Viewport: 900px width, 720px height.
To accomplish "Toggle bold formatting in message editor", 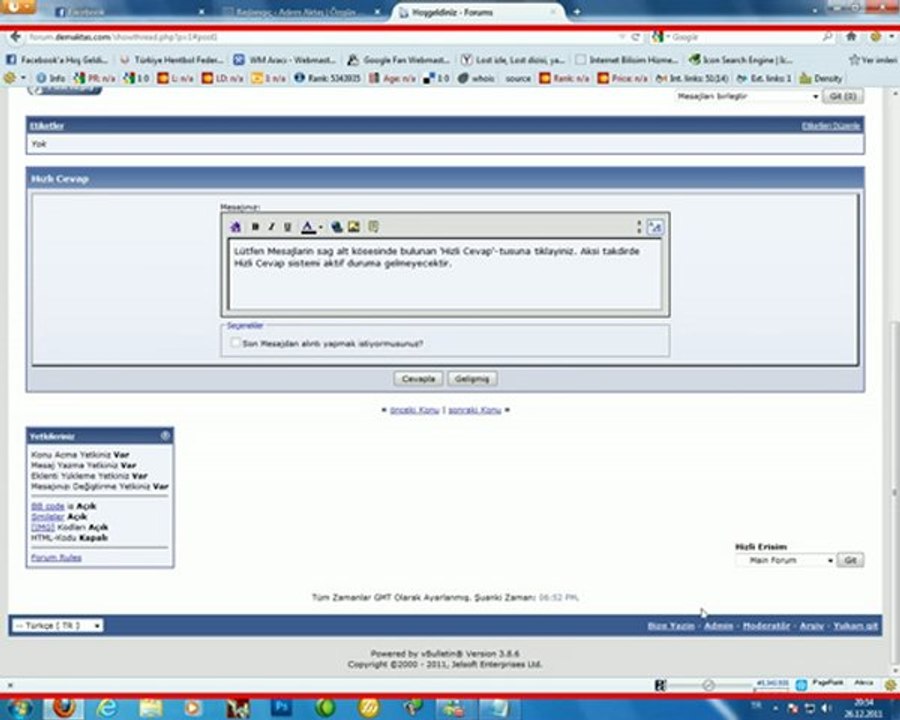I will point(255,227).
